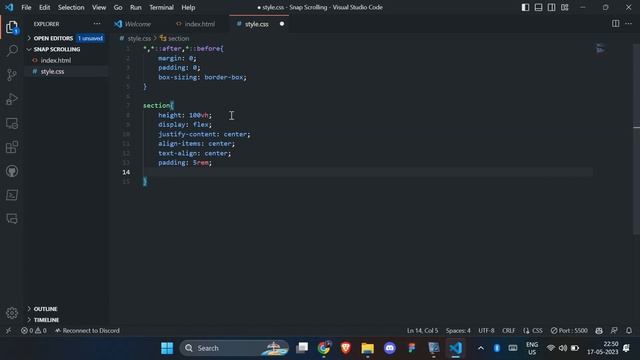Expand the Outline section
The height and width of the screenshot is (360, 640).
tap(45, 309)
